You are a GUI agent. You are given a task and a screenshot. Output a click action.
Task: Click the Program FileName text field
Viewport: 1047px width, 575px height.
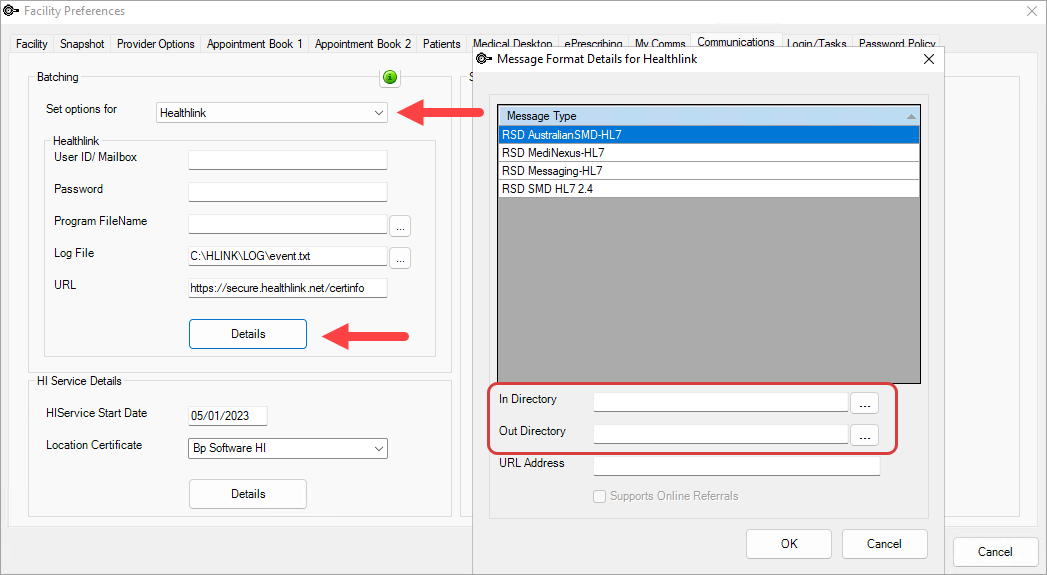click(x=288, y=224)
